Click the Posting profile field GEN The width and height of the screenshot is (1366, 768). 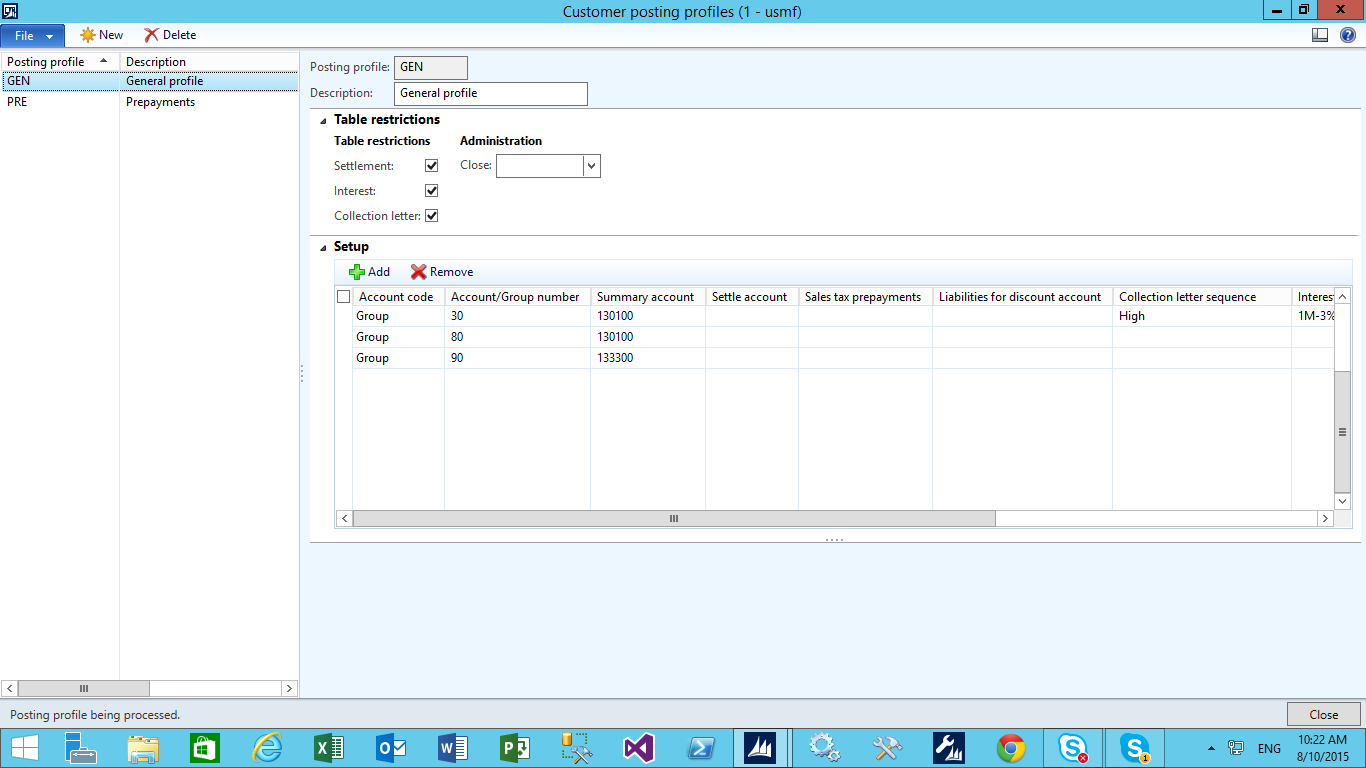click(431, 67)
